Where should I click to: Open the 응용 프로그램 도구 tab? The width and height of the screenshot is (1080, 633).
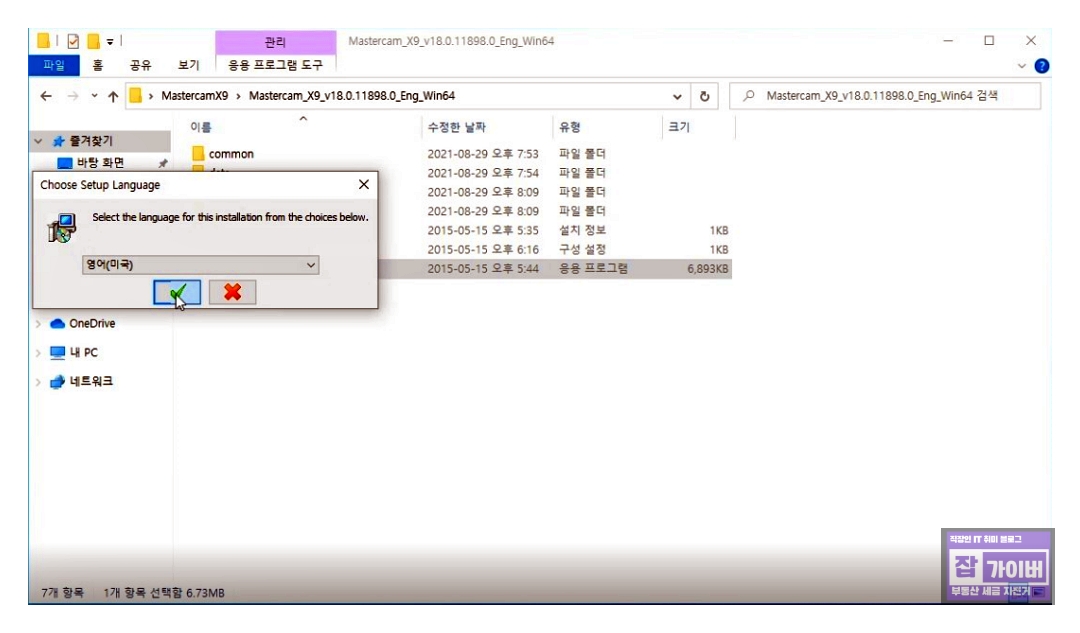point(276,65)
